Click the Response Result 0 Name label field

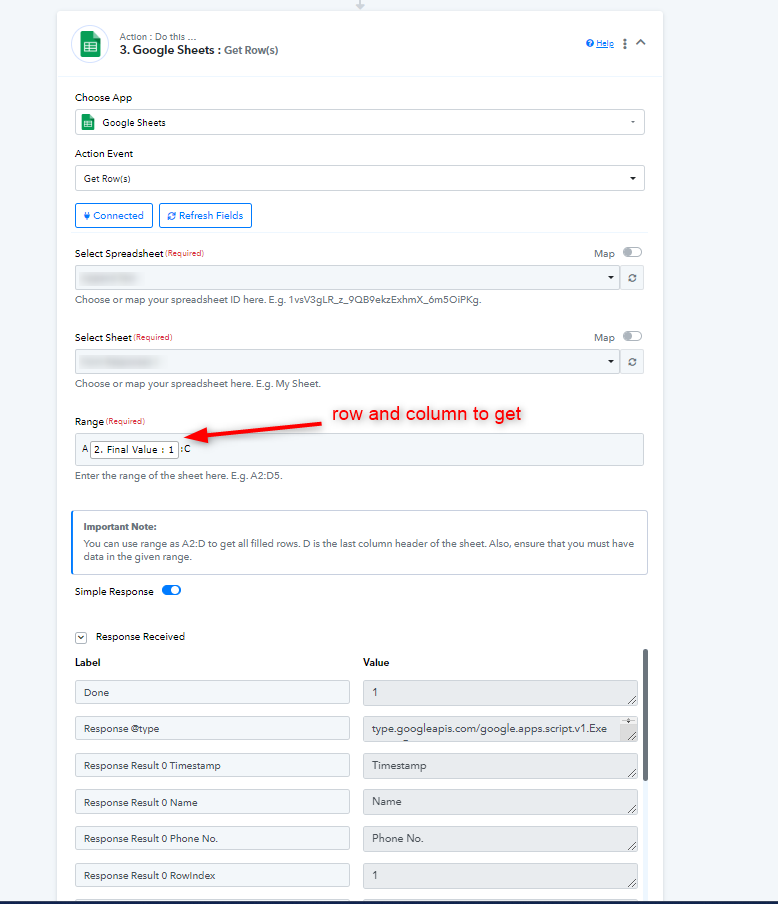[x=212, y=802]
